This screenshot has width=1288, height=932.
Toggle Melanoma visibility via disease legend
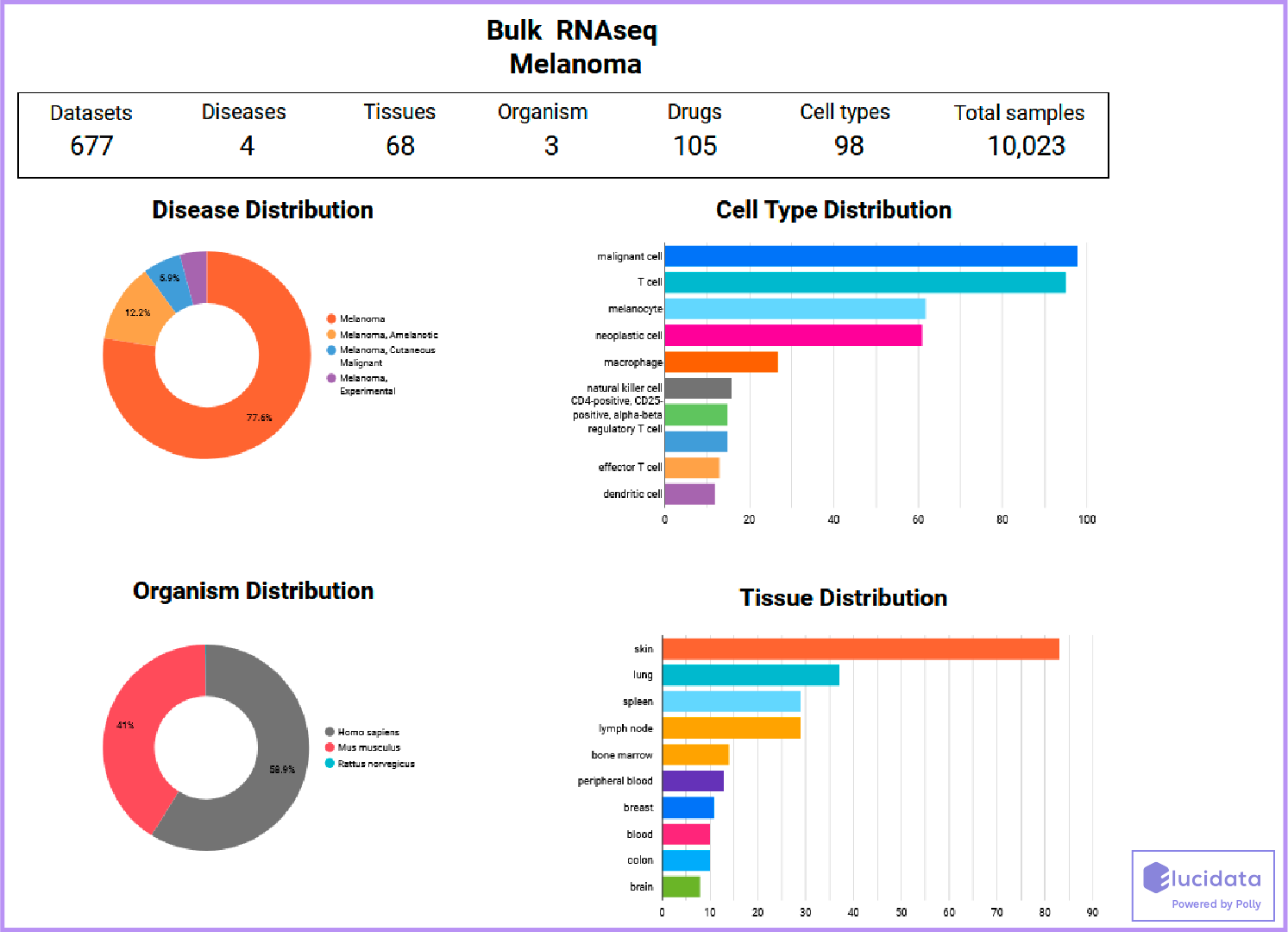(358, 318)
